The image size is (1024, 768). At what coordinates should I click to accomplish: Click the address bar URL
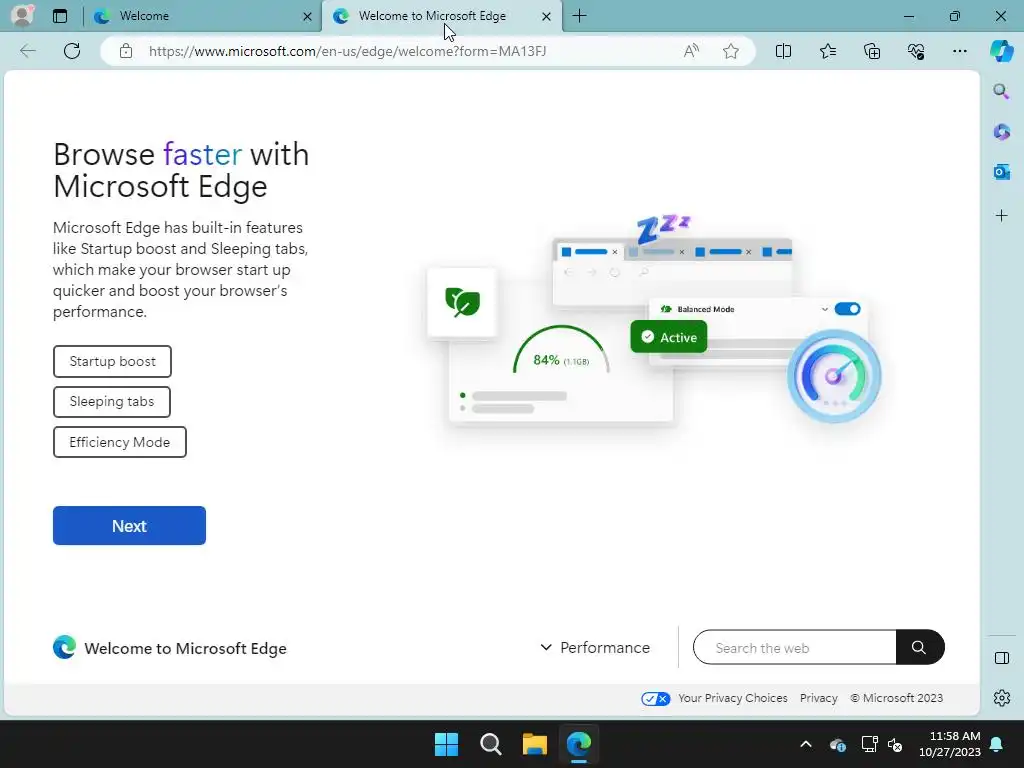347,51
